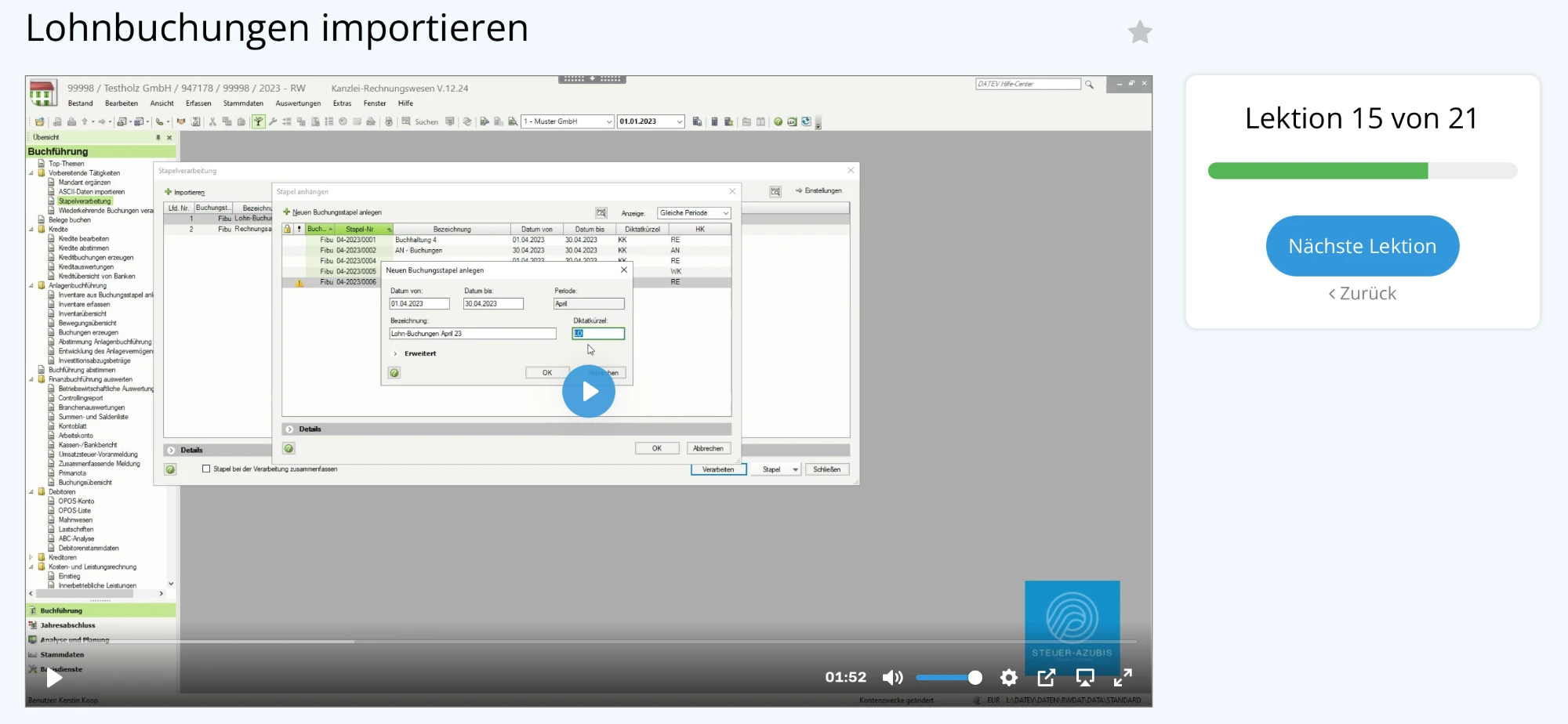Go back with the Zurück link
Screen dimensions: 1568x724
(x=1363, y=294)
